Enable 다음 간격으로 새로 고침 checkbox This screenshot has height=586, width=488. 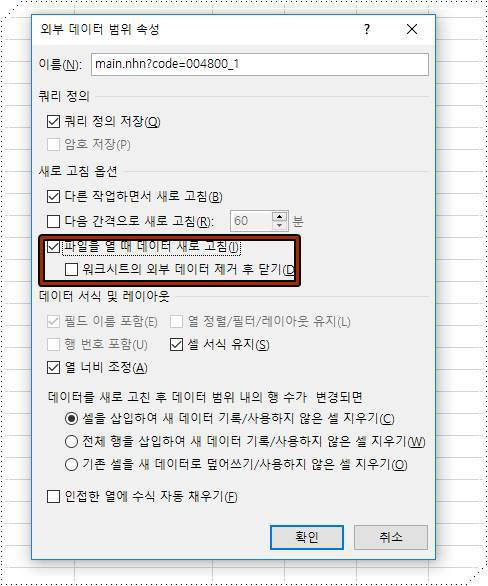click(53, 221)
